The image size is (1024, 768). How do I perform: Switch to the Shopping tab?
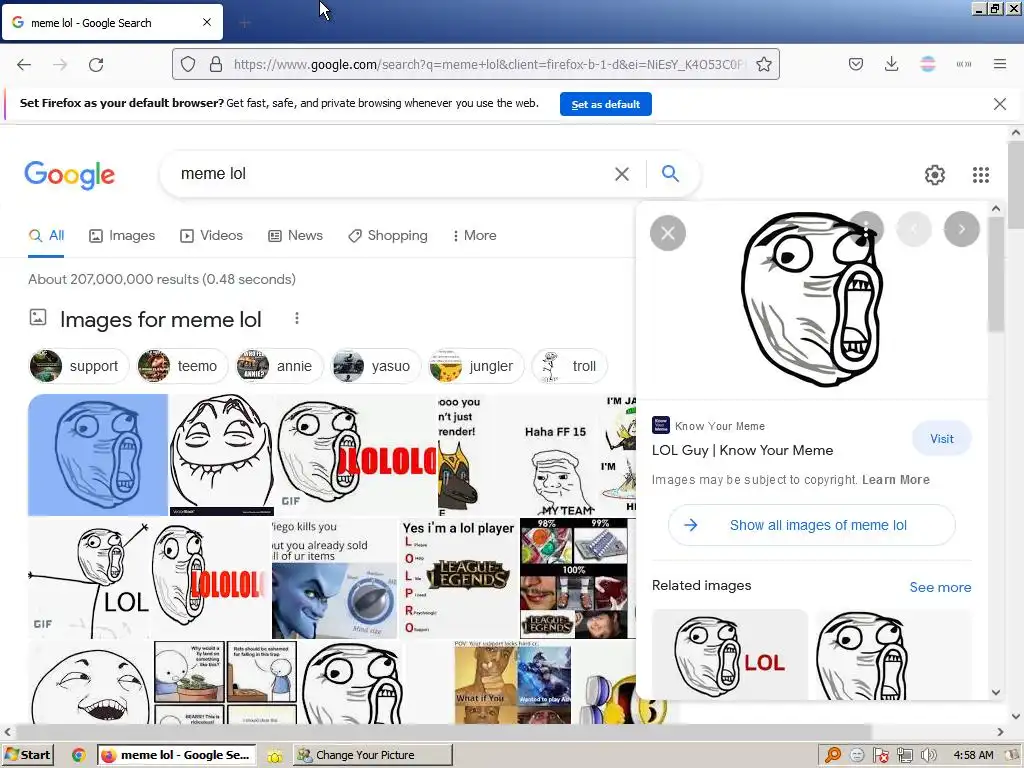click(388, 236)
